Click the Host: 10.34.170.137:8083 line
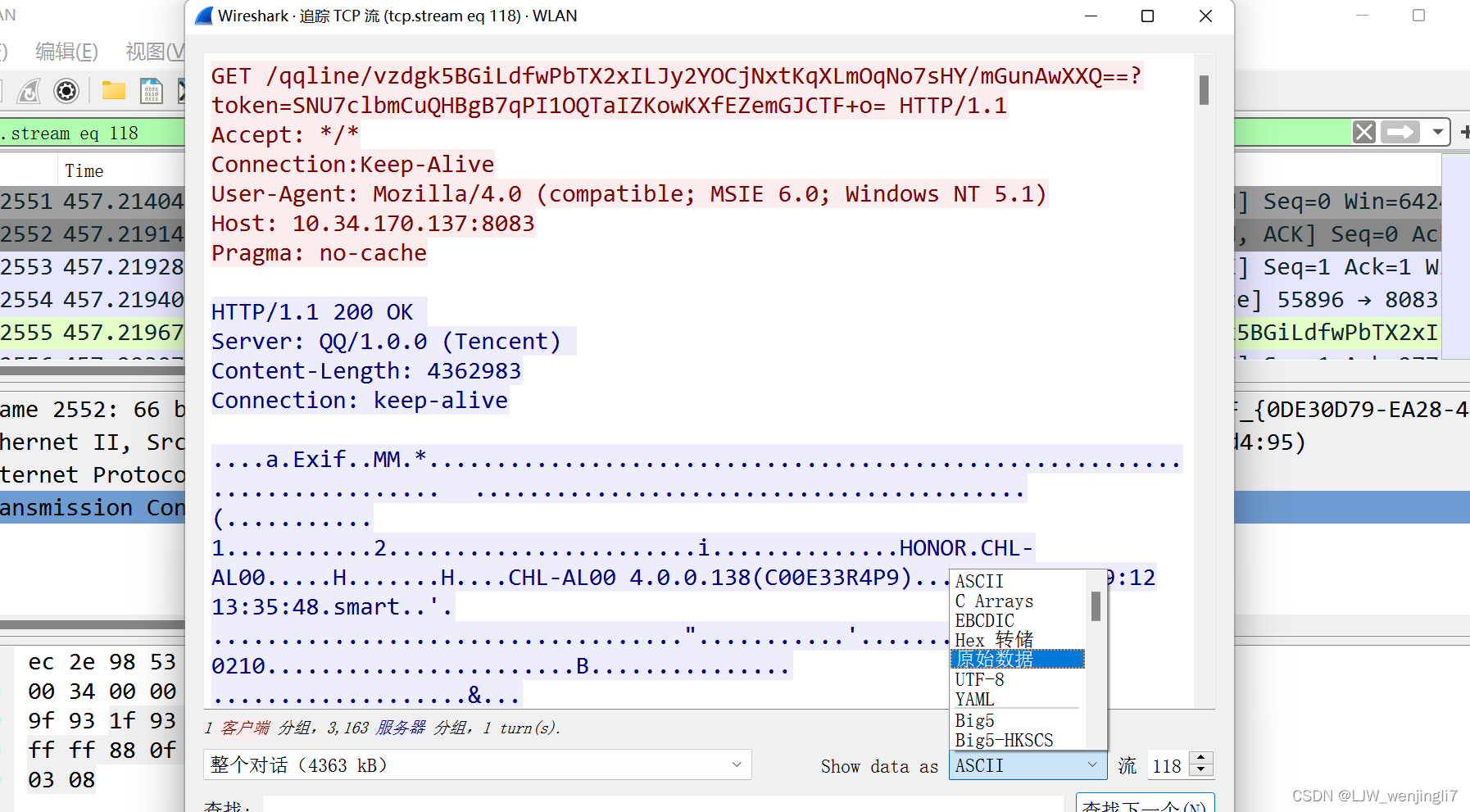The image size is (1470, 812). pos(373,223)
